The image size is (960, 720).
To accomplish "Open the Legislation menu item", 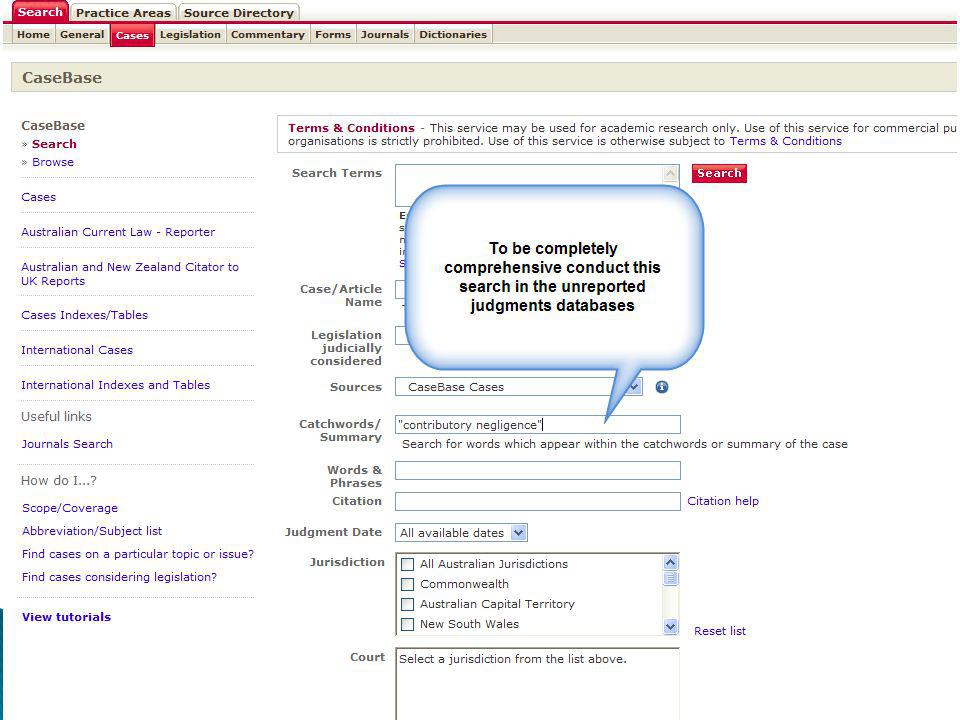I will click(x=190, y=34).
